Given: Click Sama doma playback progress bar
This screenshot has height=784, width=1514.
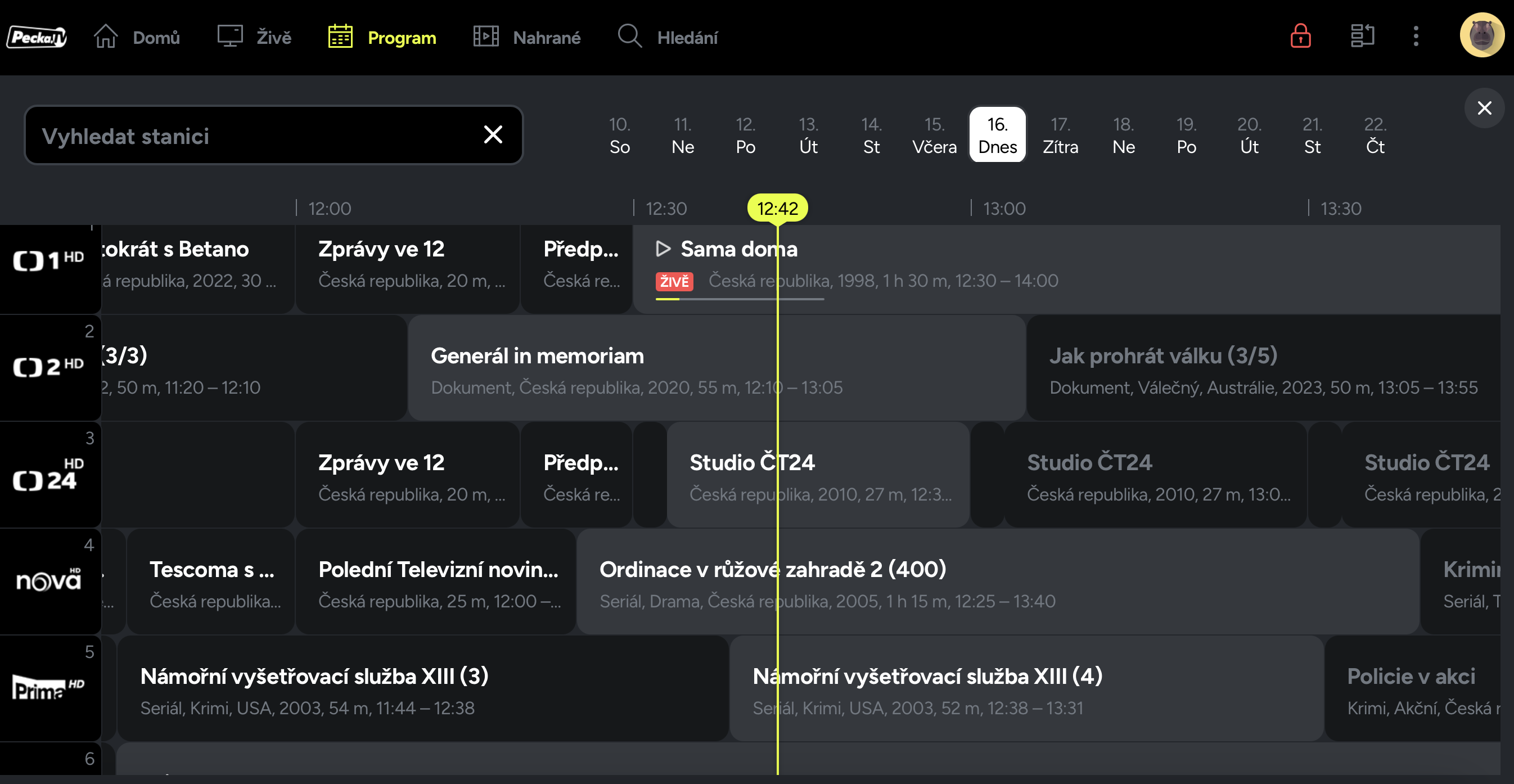Looking at the screenshot, I should (x=740, y=299).
